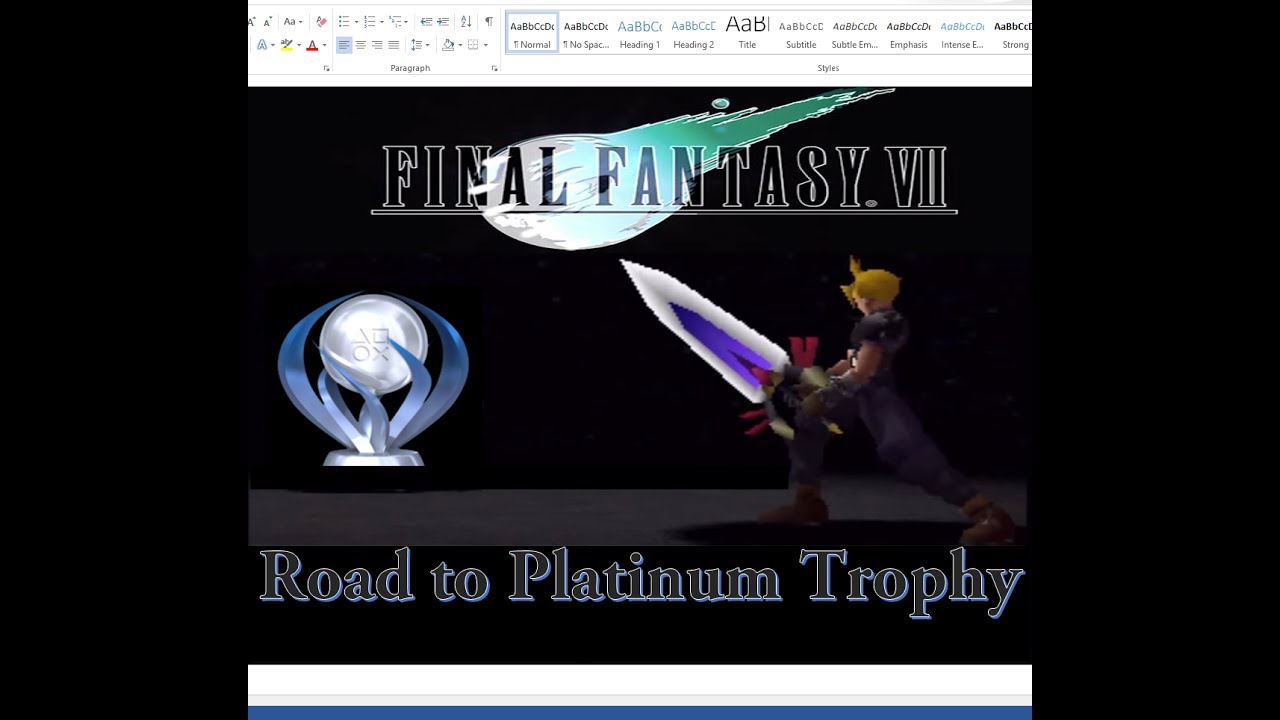Apply yellow text highlight color
The height and width of the screenshot is (720, 1280).
pyautogui.click(x=286, y=45)
